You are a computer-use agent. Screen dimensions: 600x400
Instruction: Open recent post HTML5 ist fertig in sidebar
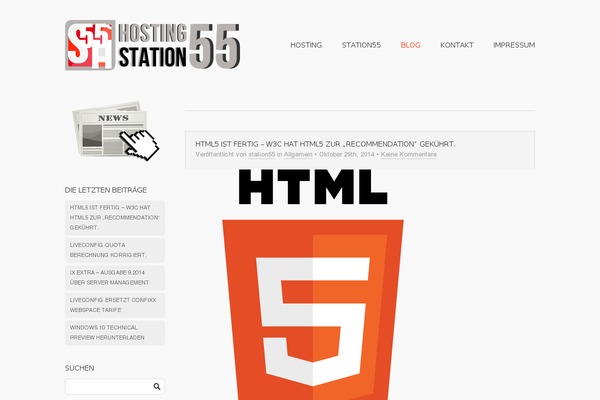point(115,217)
